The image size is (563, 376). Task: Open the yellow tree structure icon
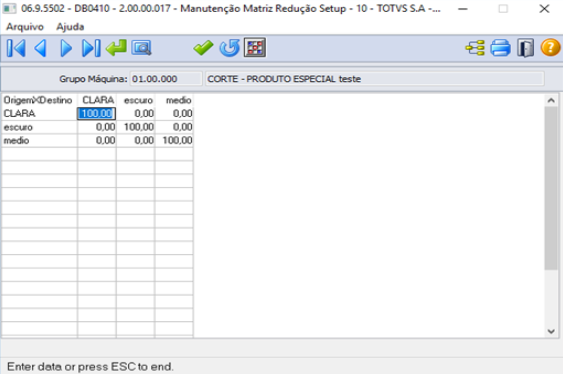tap(475, 48)
